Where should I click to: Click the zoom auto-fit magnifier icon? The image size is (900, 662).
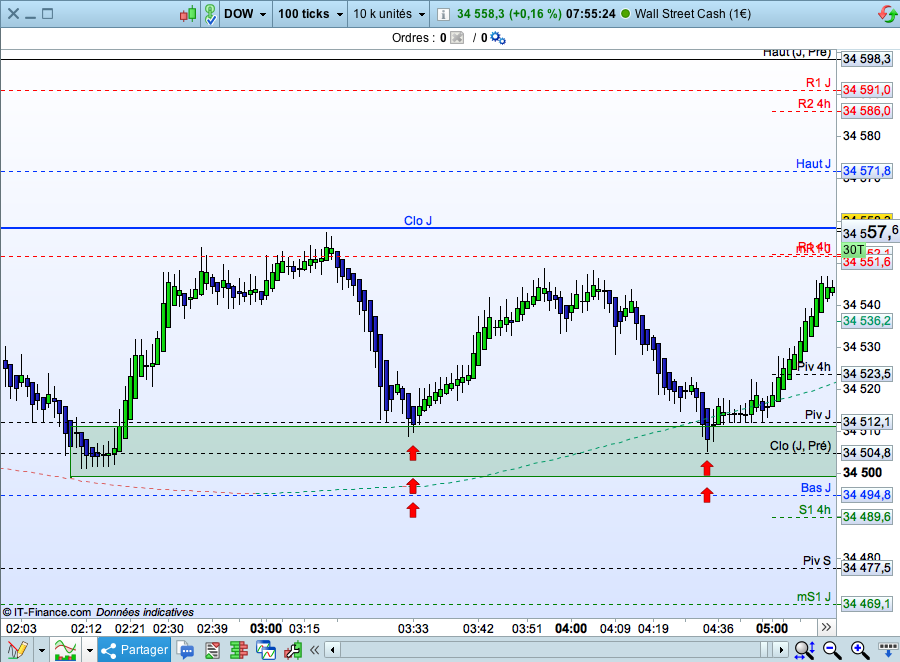[x=804, y=650]
